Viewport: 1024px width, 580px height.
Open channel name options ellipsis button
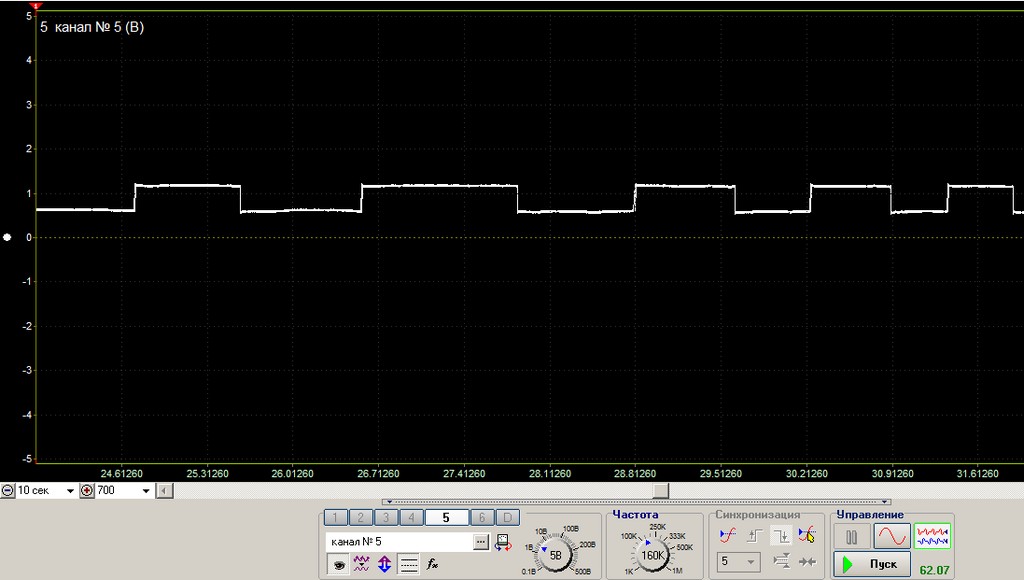point(481,541)
